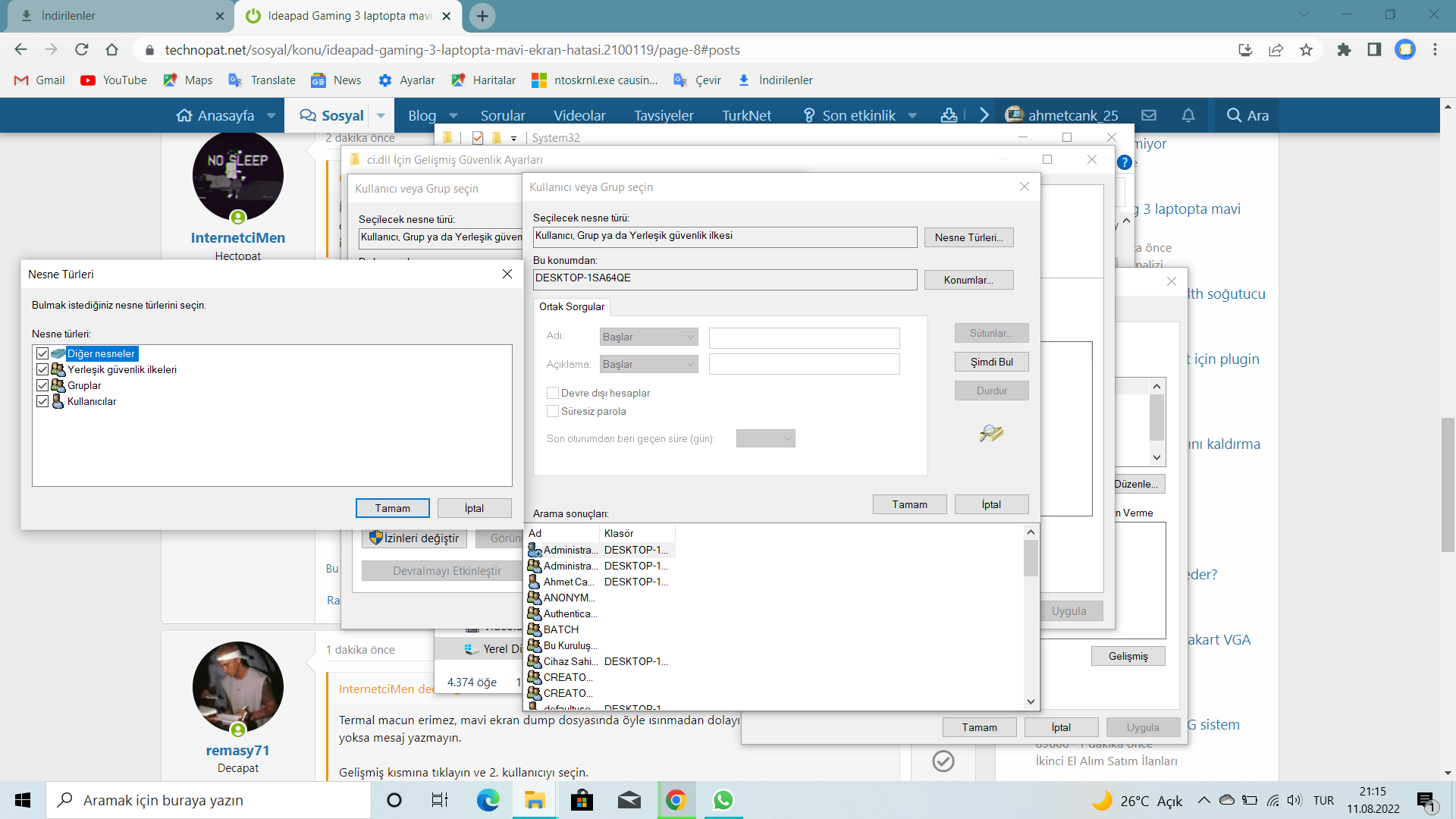Click the page reload icon
The image size is (1456, 819).
coord(81,50)
